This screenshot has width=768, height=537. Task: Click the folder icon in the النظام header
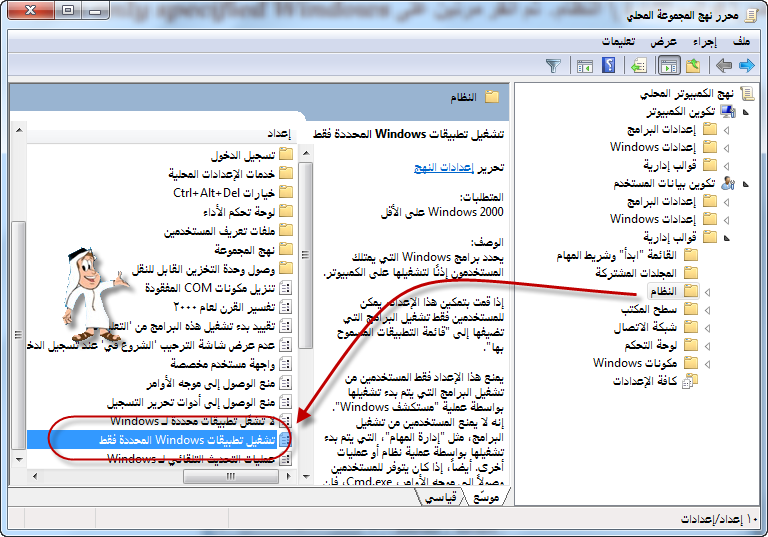click(x=492, y=97)
